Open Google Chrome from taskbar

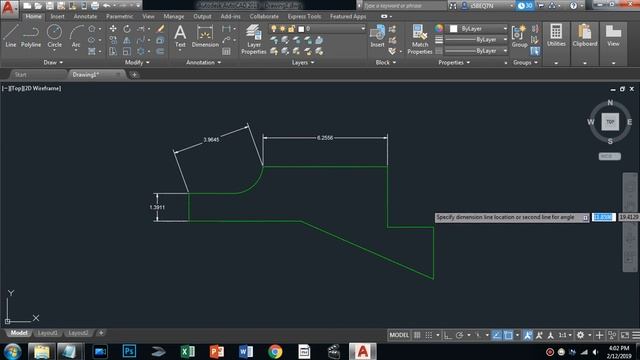pyautogui.click(x=275, y=351)
